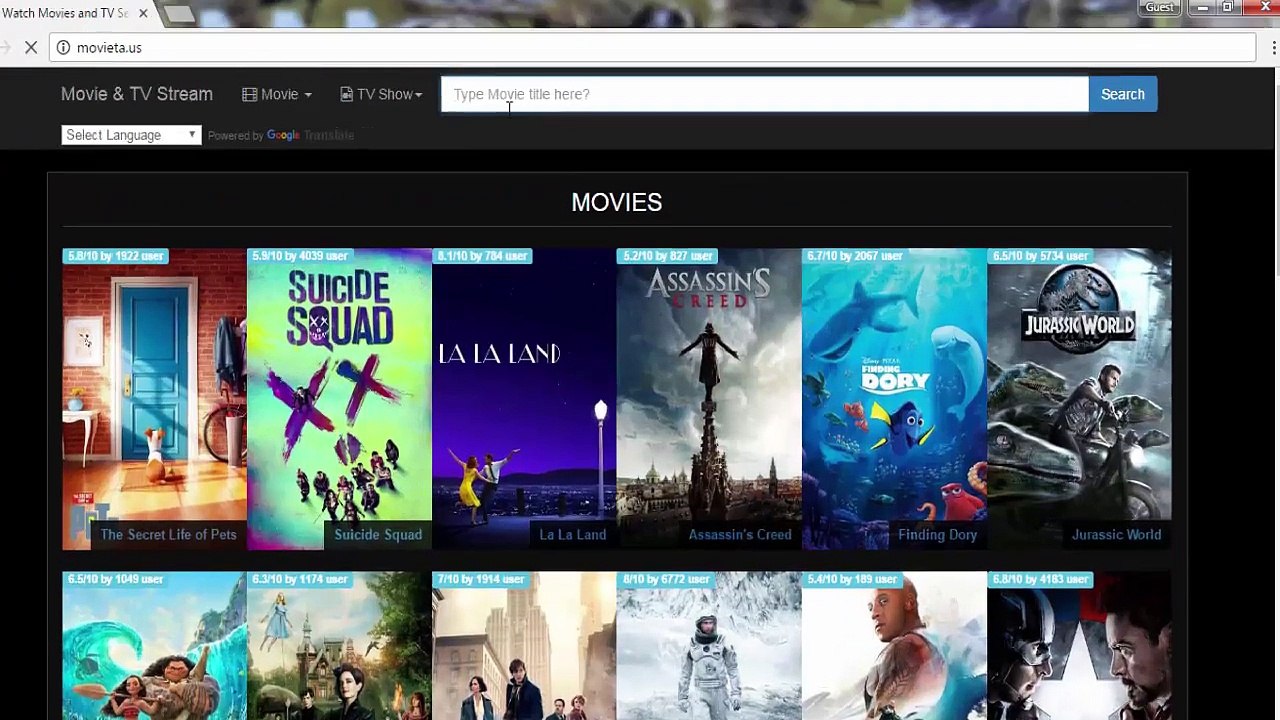
Task: Follow the Google Translate logo link
Action: click(x=310, y=135)
